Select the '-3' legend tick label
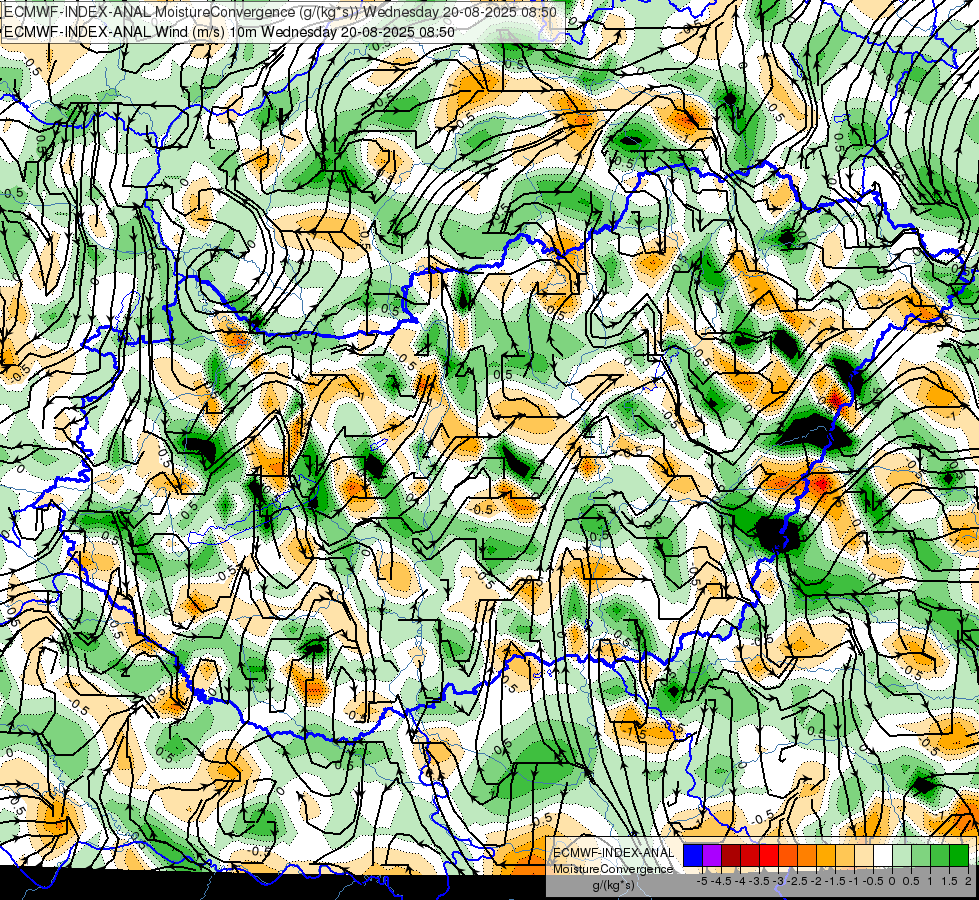The height and width of the screenshot is (900, 979). pyautogui.click(x=779, y=881)
